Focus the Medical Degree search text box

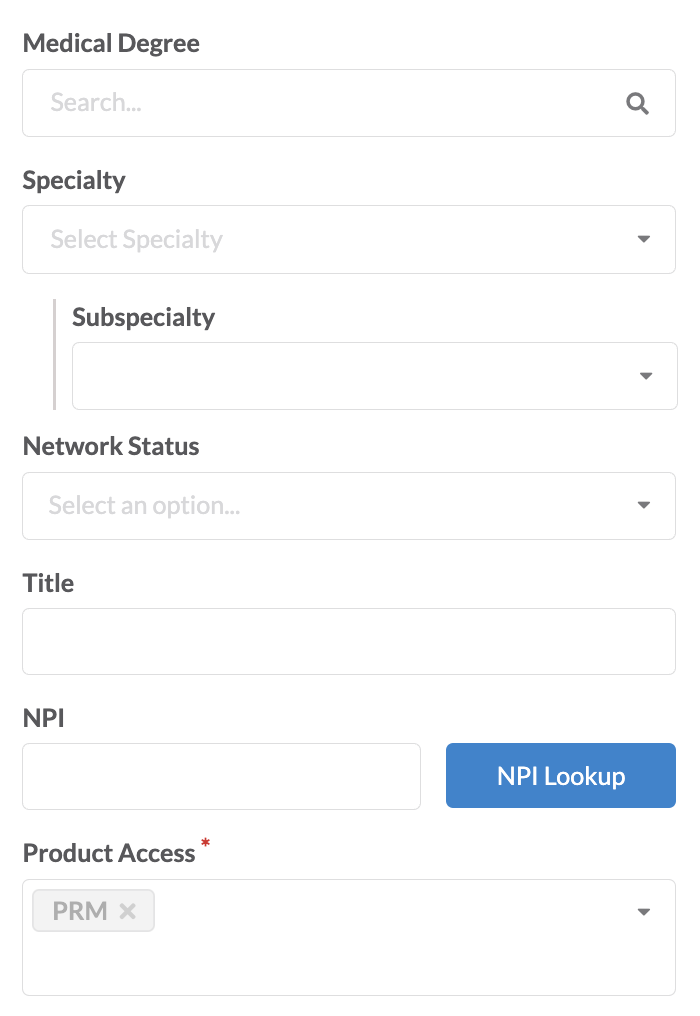[349, 103]
